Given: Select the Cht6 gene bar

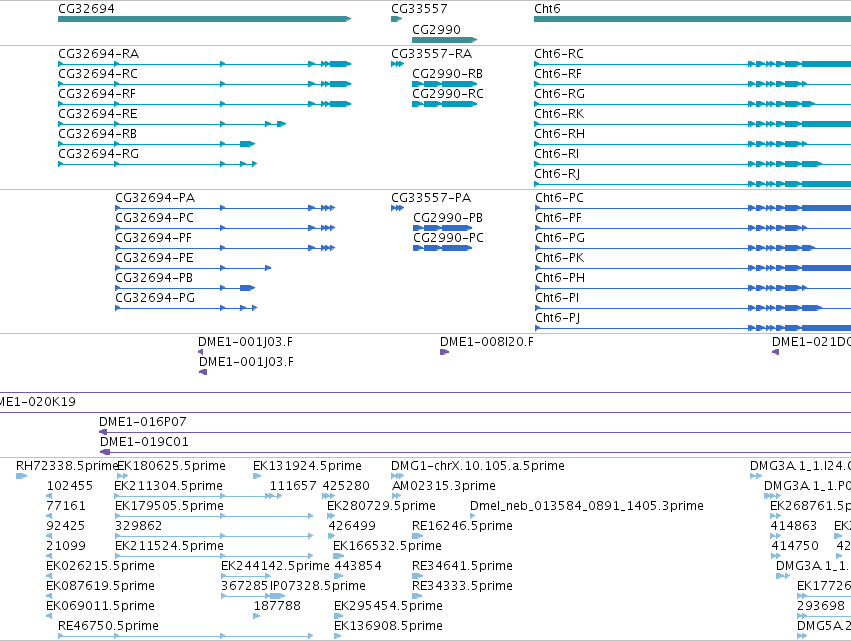Looking at the screenshot, I should [x=693, y=19].
